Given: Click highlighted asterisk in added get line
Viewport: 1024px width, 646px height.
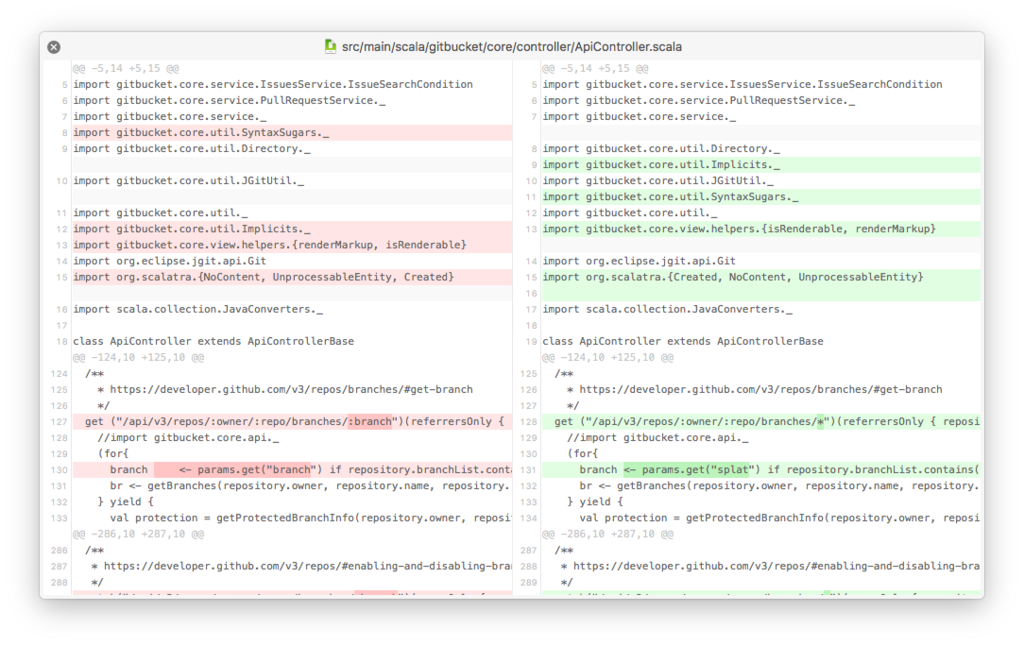Looking at the screenshot, I should pos(820,421).
